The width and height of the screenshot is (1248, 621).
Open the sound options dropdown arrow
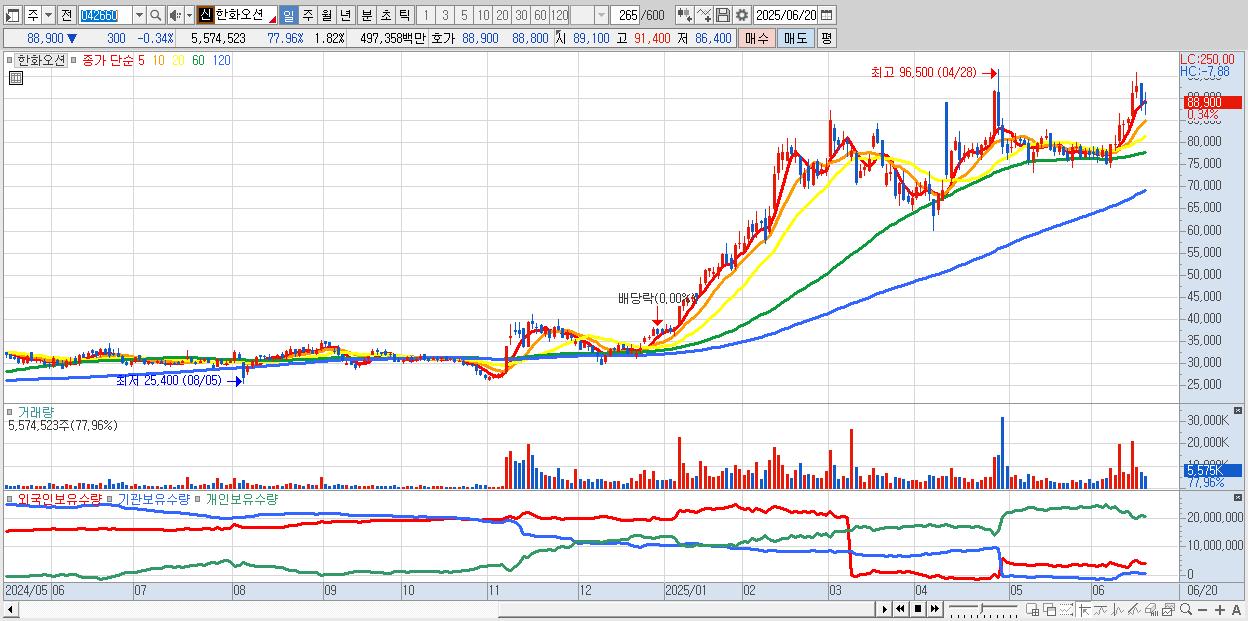[x=189, y=15]
